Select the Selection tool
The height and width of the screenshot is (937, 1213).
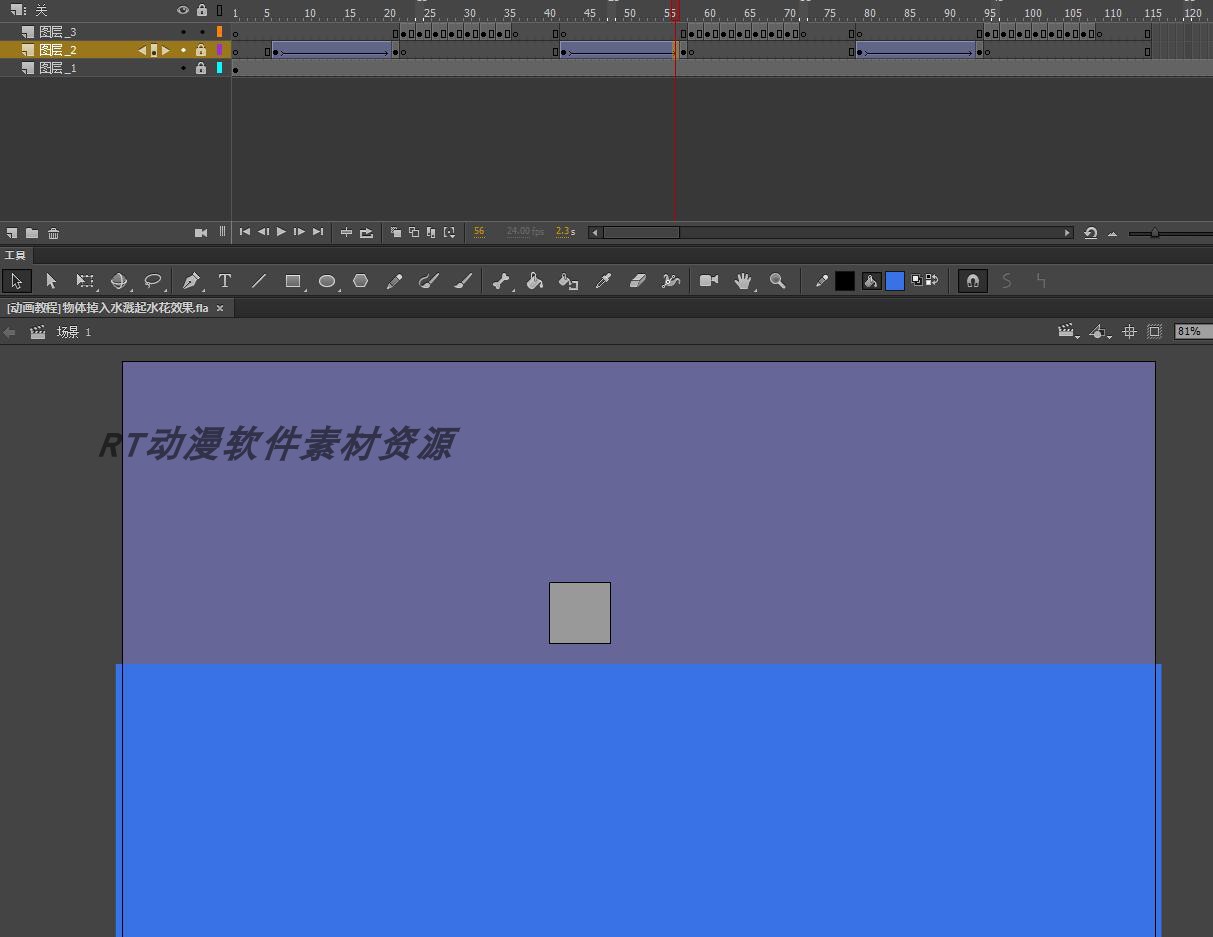[16, 281]
